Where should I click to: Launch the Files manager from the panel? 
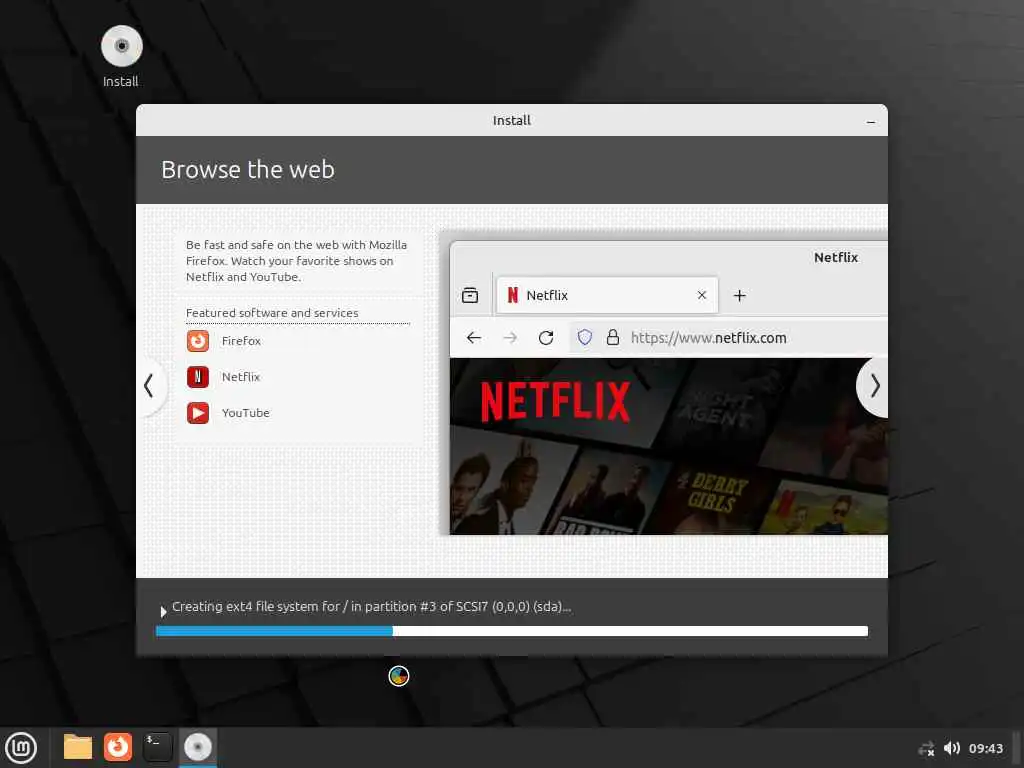[78, 747]
